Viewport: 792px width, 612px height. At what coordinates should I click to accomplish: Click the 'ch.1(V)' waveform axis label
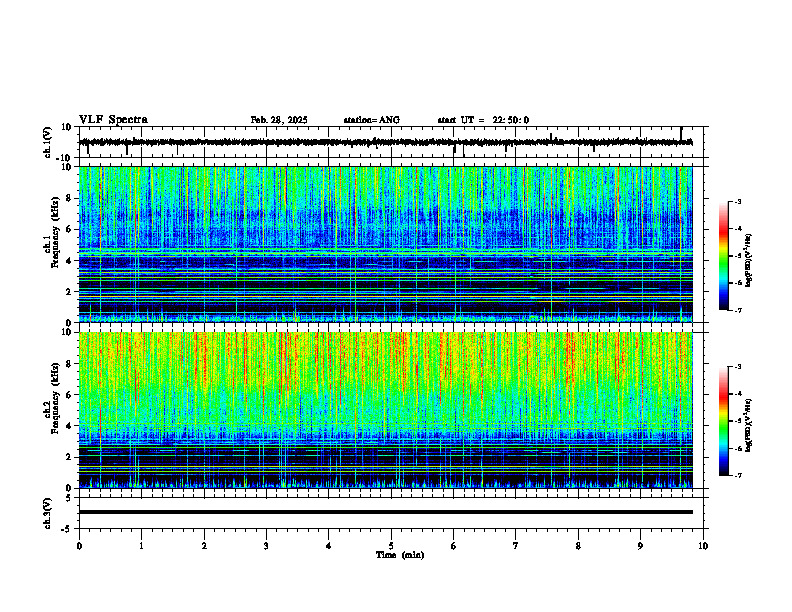[x=48, y=142]
